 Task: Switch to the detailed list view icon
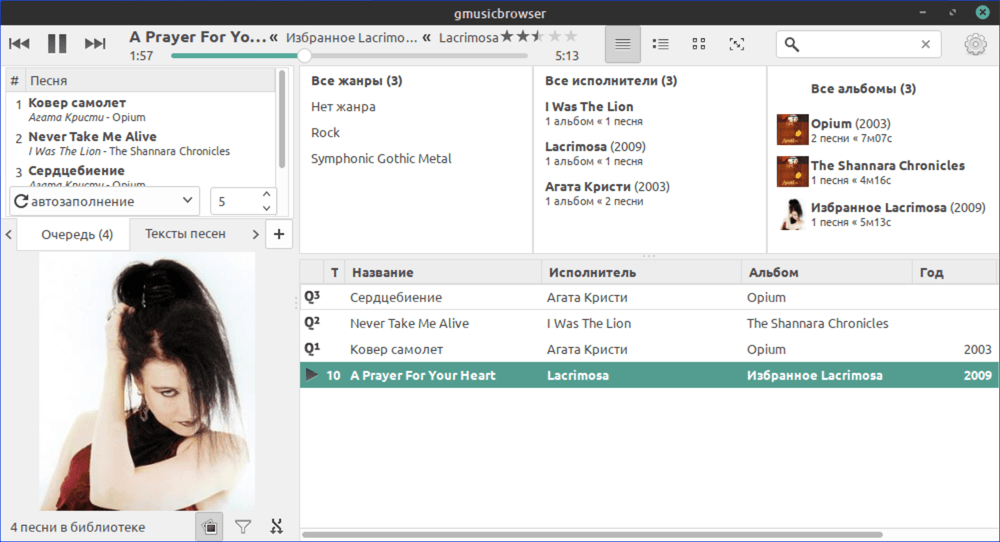661,44
